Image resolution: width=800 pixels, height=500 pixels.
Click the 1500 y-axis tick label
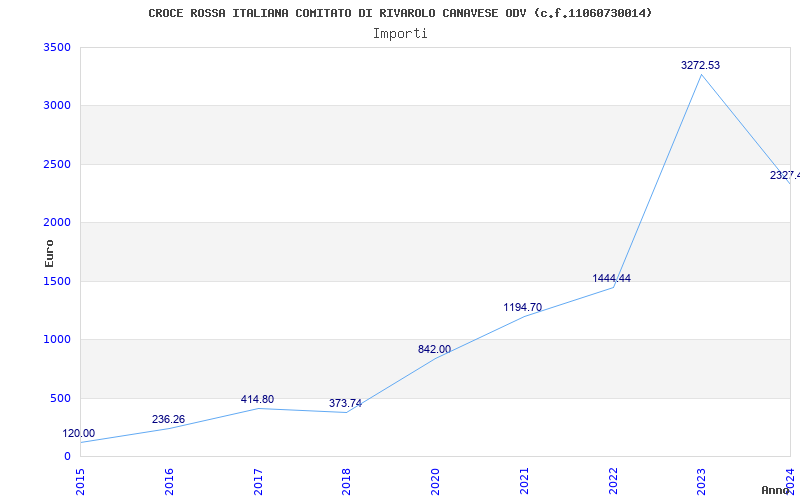(57, 281)
